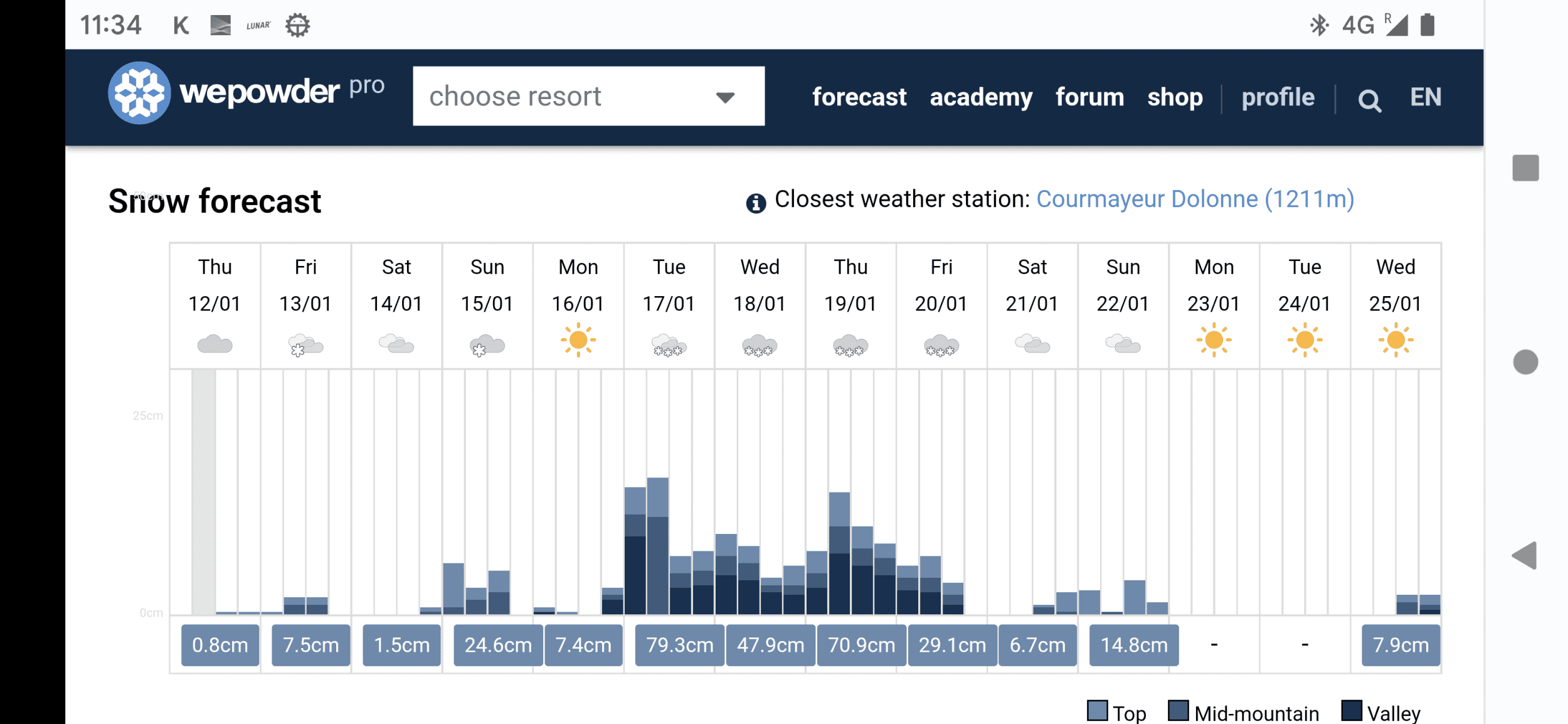Switch to English with the EN selector

(x=1425, y=97)
